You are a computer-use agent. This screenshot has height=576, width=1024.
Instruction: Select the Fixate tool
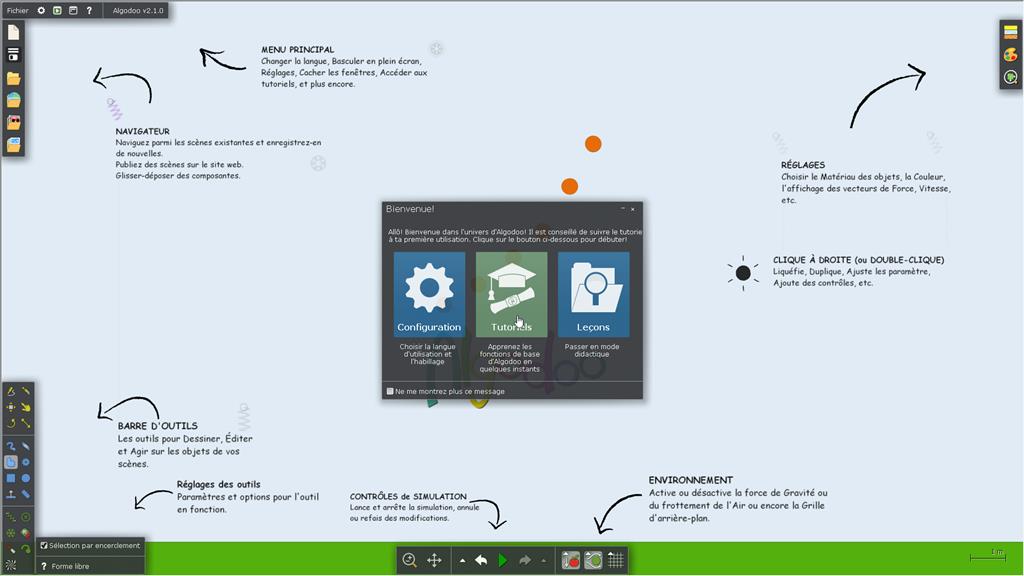(11, 534)
